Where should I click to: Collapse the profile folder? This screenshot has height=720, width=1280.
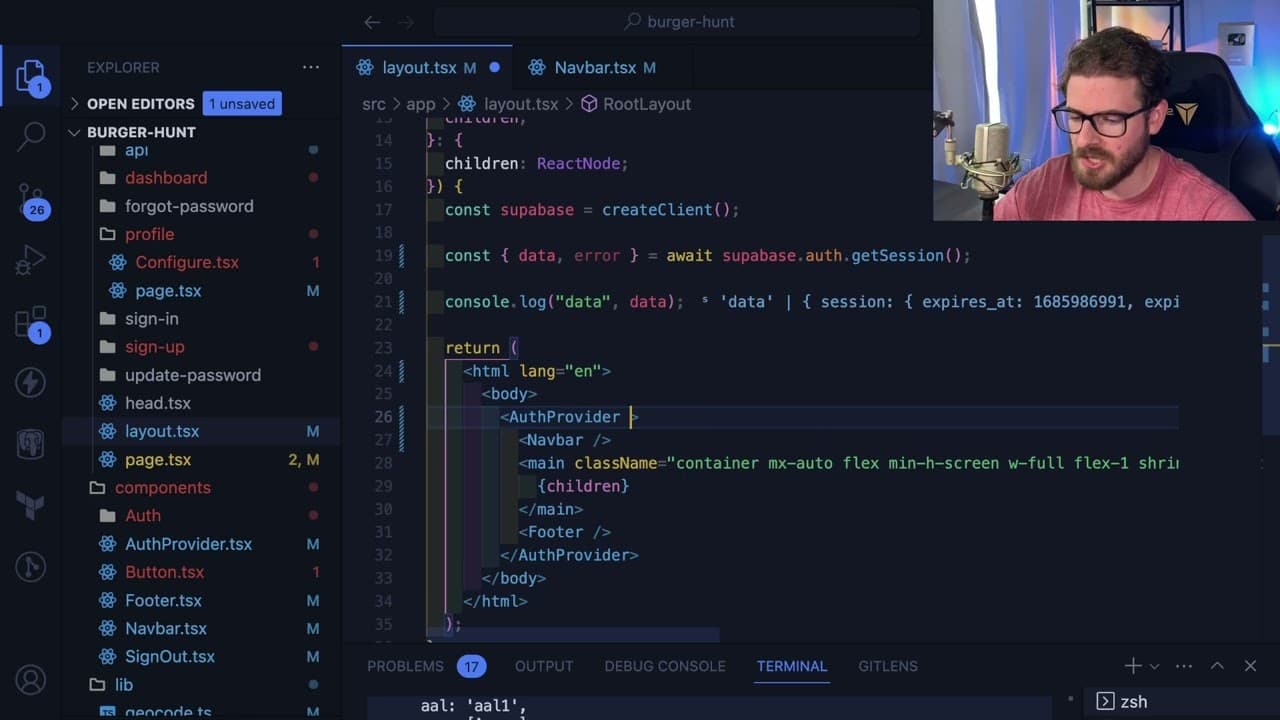pos(149,234)
